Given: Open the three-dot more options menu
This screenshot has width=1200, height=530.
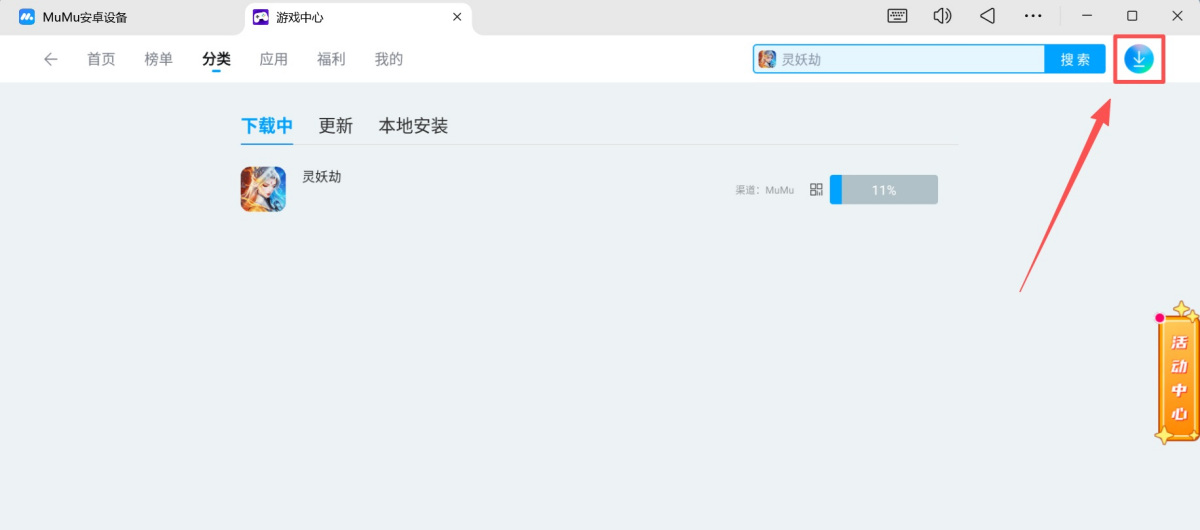Looking at the screenshot, I should (1033, 16).
